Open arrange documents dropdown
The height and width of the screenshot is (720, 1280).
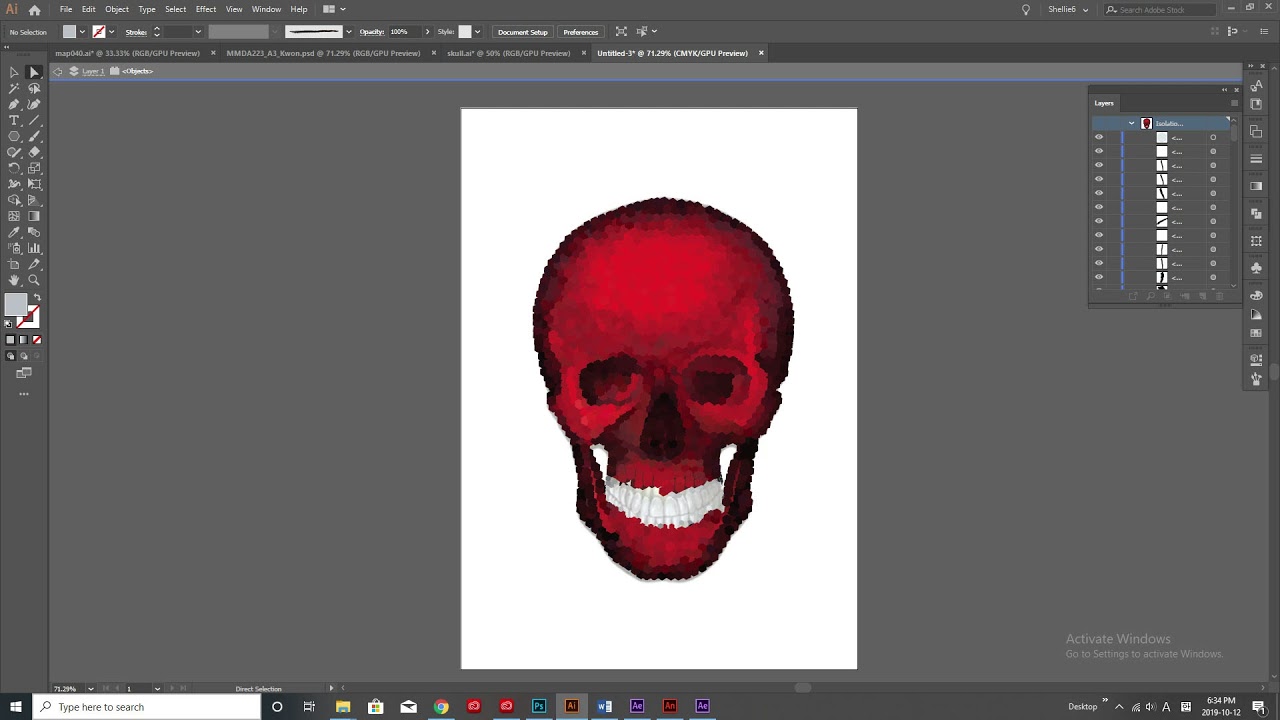(334, 9)
